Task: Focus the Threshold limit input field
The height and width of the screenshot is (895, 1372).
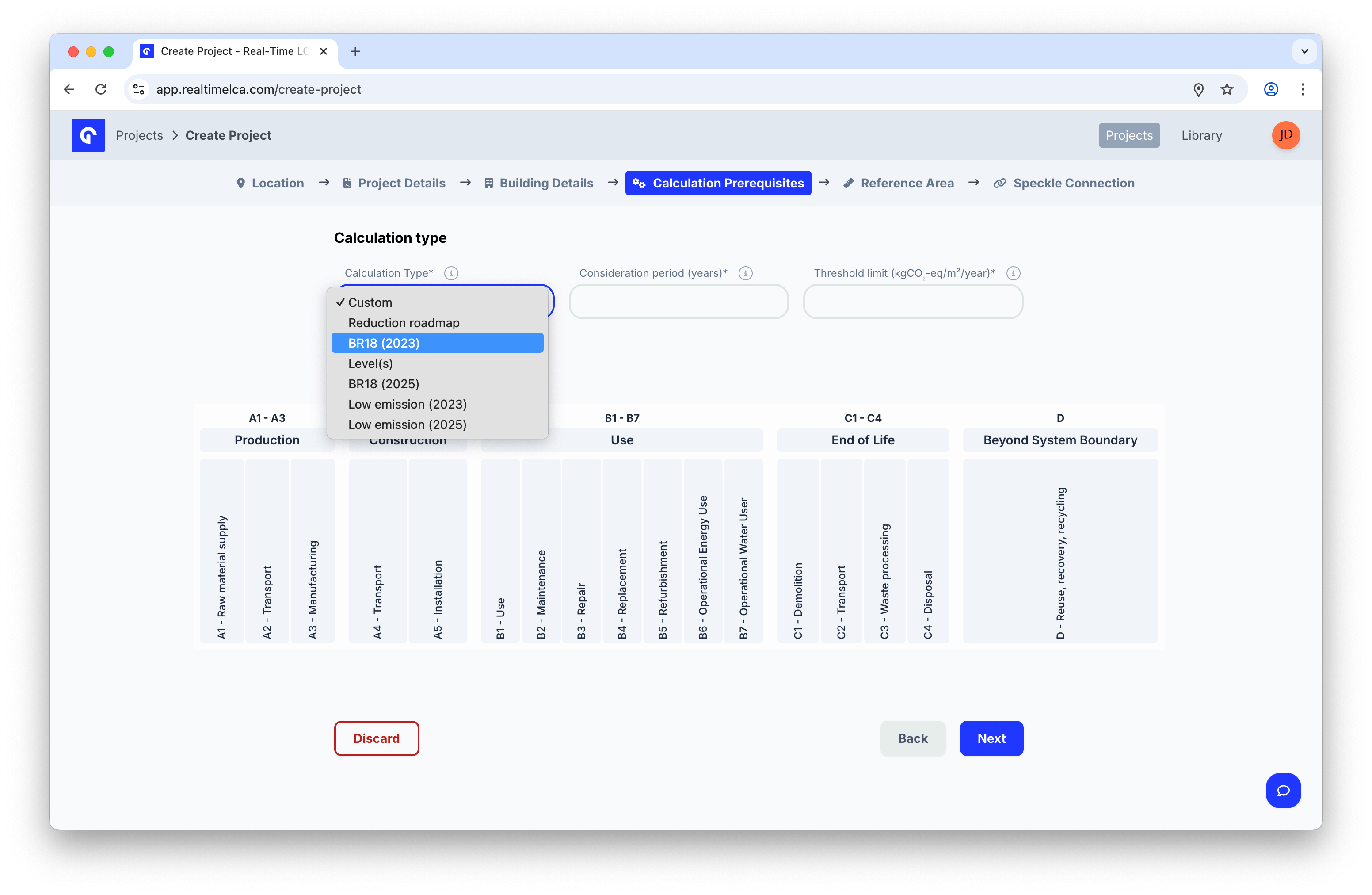Action: click(913, 302)
